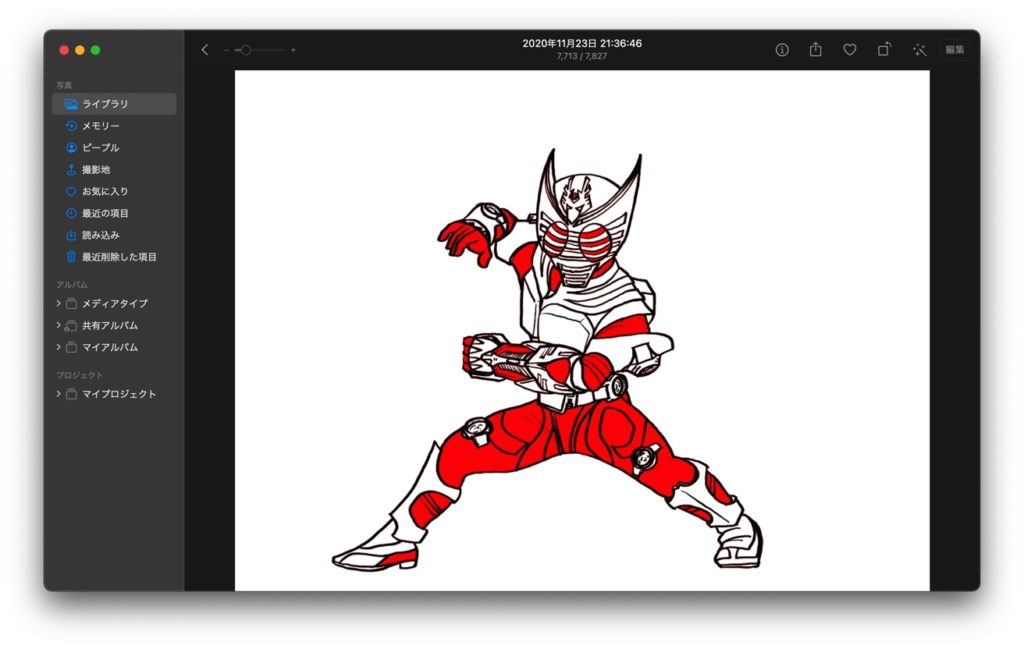Click the 編集 edit button
The height and width of the screenshot is (649, 1024).
[955, 50]
